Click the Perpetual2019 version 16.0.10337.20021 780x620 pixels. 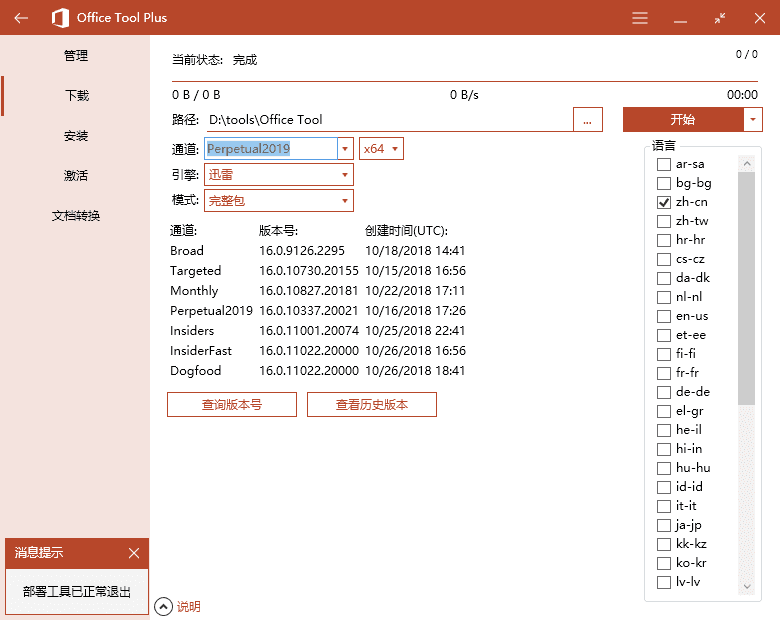[x=309, y=311]
